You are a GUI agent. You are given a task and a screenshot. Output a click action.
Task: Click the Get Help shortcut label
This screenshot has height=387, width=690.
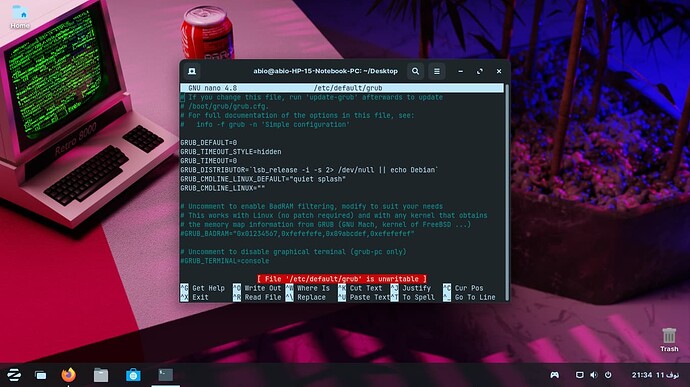(x=208, y=288)
